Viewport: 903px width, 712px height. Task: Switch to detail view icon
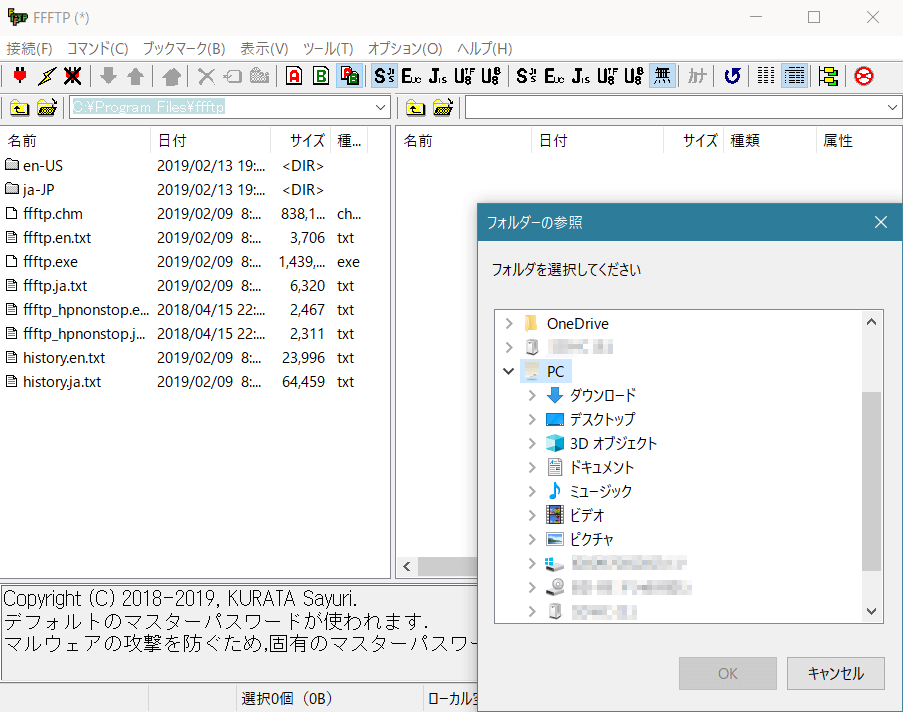point(794,76)
